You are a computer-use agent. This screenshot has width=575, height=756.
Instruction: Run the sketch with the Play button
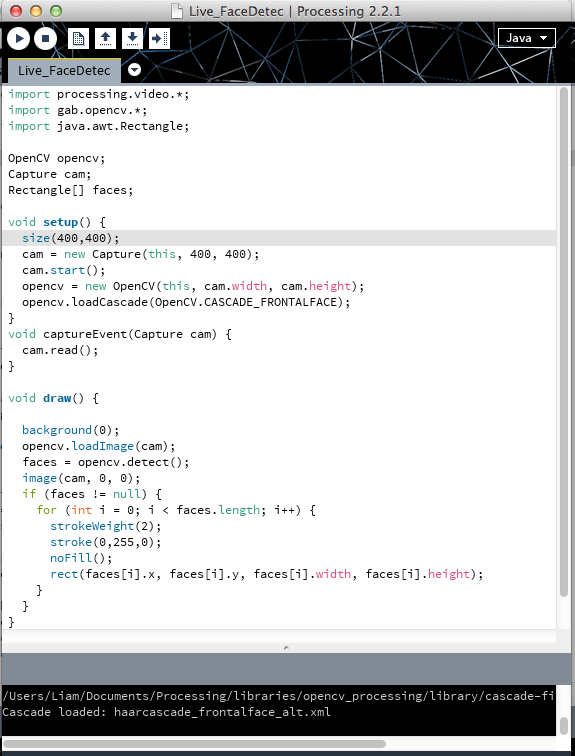coord(19,39)
